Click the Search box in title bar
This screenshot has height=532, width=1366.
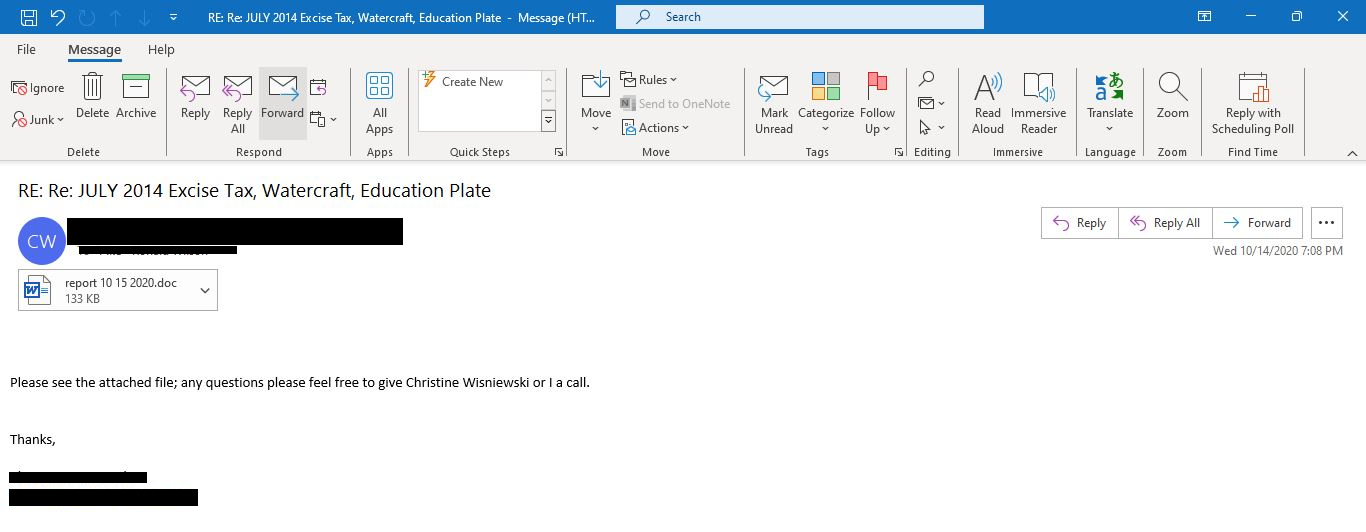click(800, 17)
